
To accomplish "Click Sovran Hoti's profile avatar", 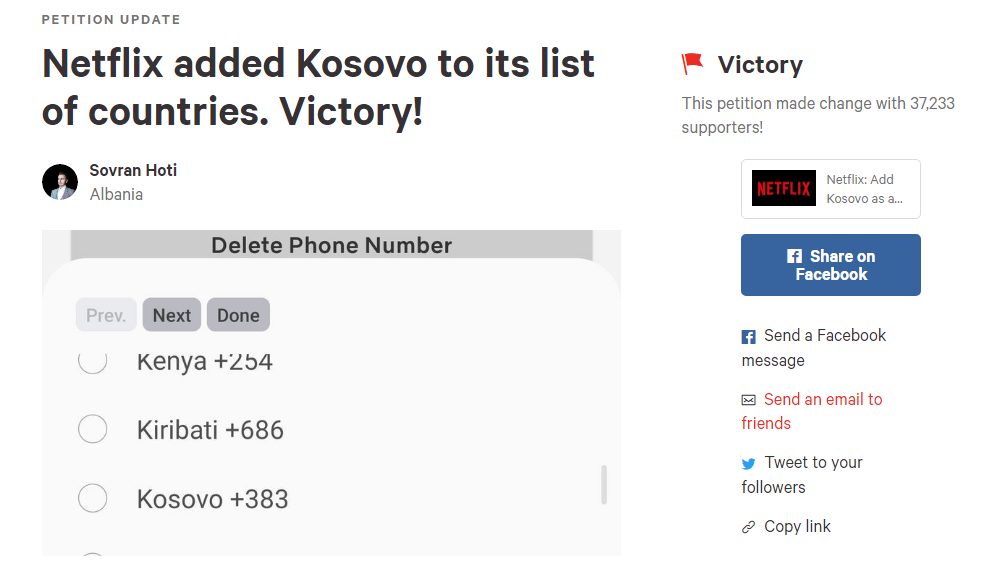I will click(x=60, y=182).
